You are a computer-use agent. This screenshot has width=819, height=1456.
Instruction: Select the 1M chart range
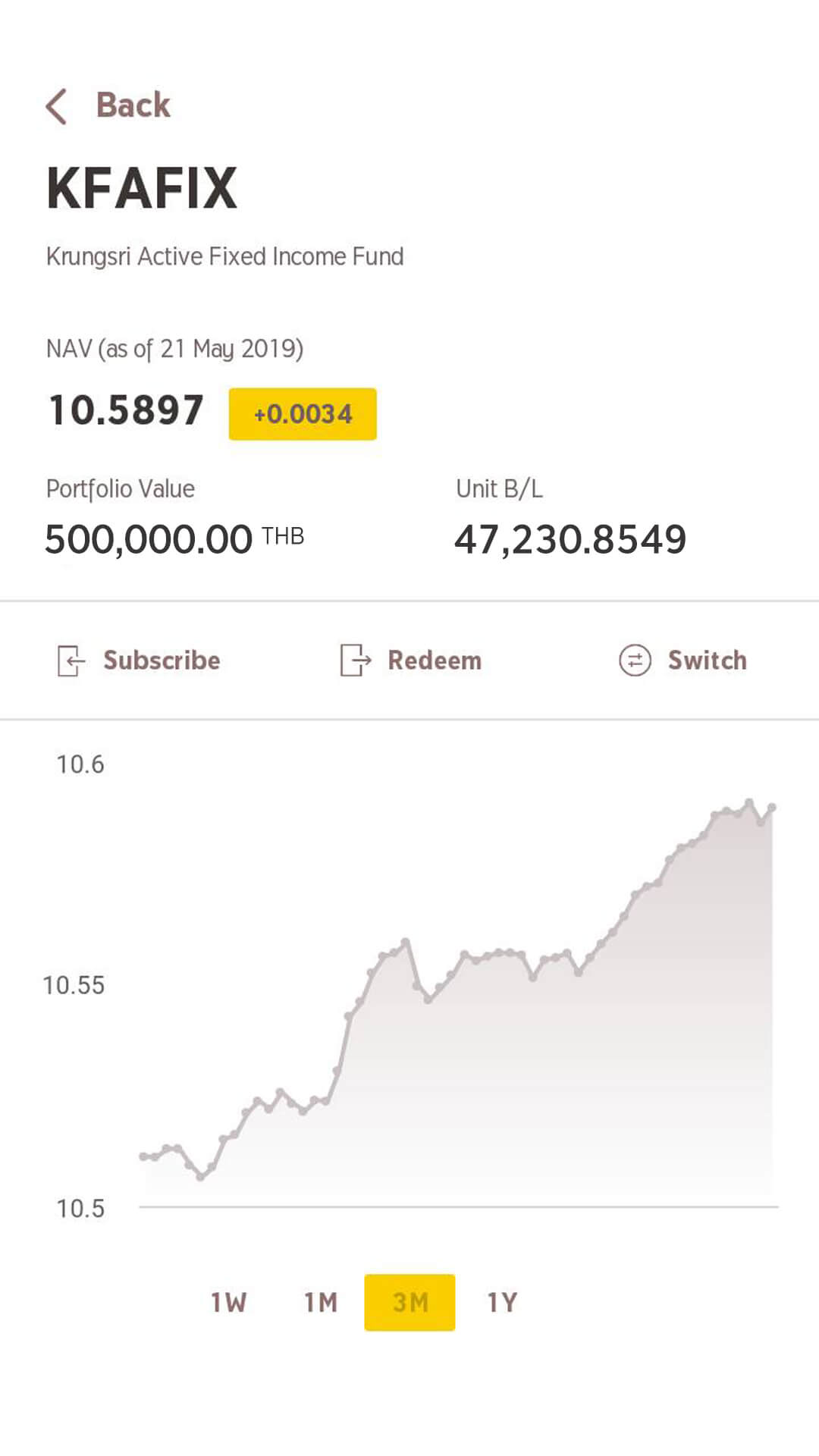click(321, 1303)
